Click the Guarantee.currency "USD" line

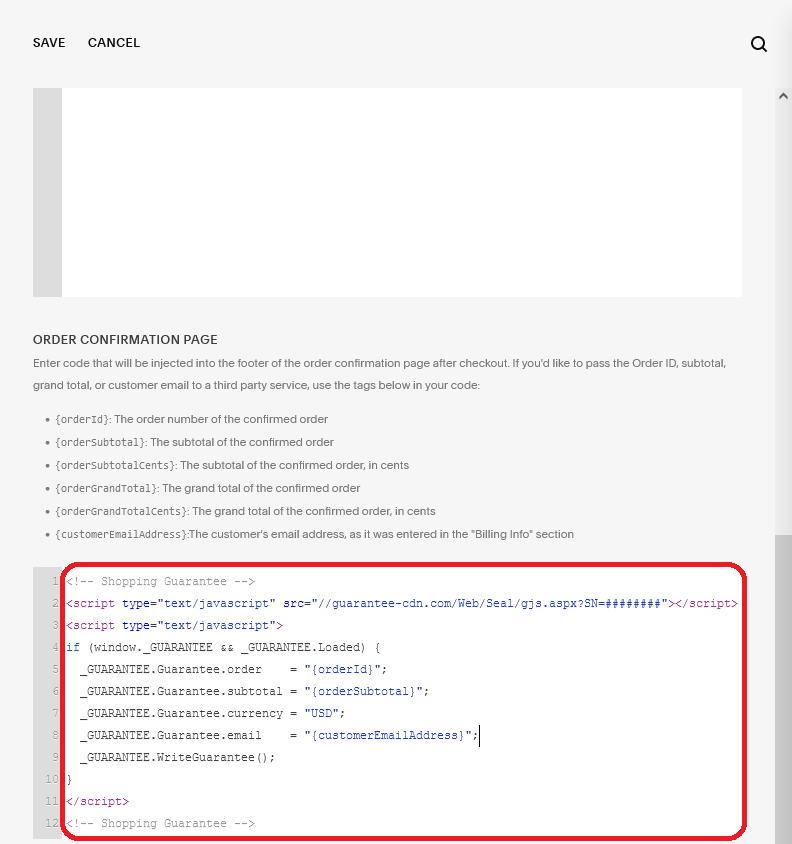[x=213, y=714]
